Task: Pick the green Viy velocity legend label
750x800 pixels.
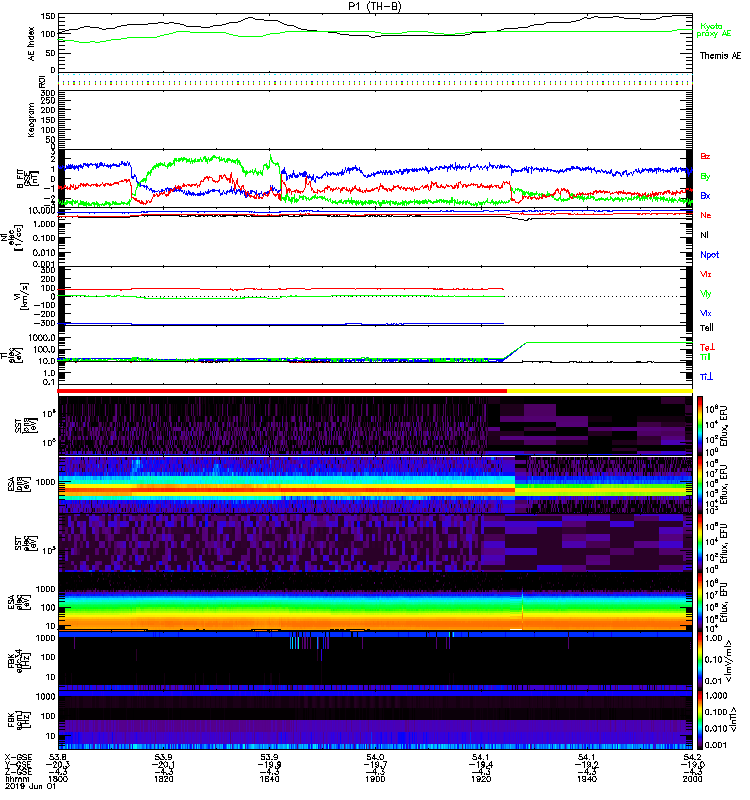Action: (706, 294)
